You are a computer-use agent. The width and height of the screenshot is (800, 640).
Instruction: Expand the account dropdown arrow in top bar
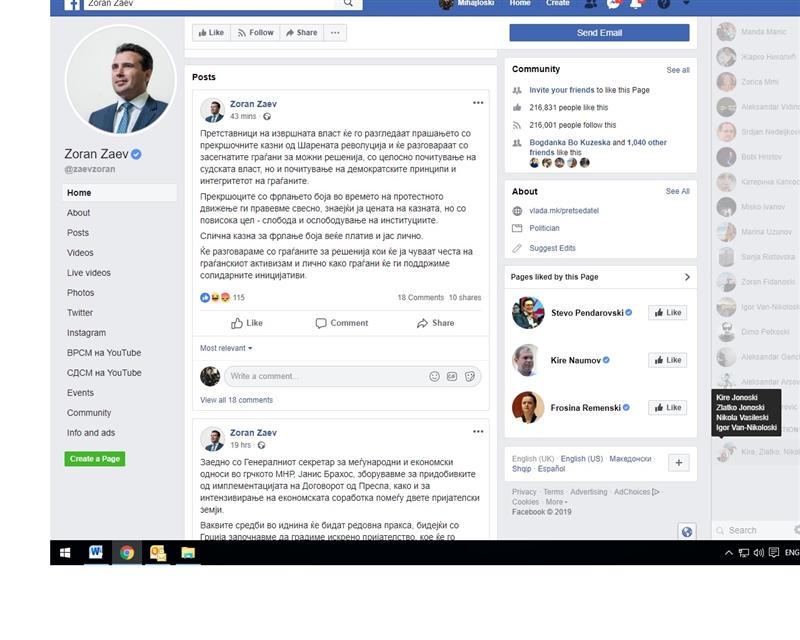[686, 3]
